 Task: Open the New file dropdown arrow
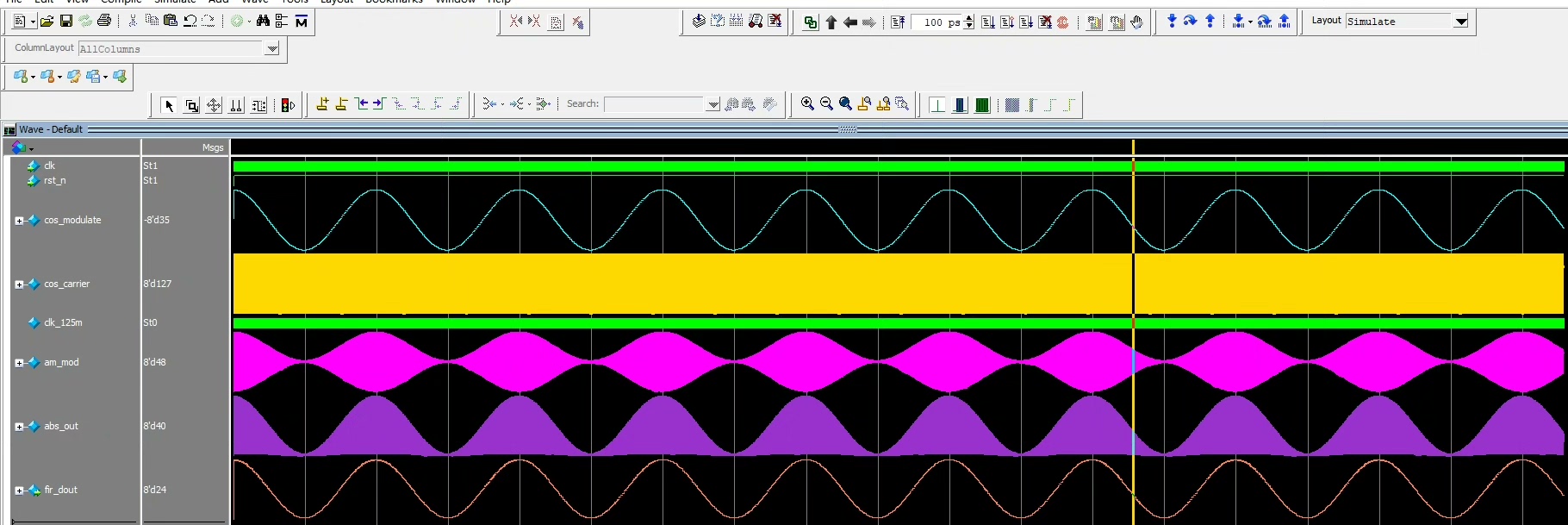tap(33, 22)
